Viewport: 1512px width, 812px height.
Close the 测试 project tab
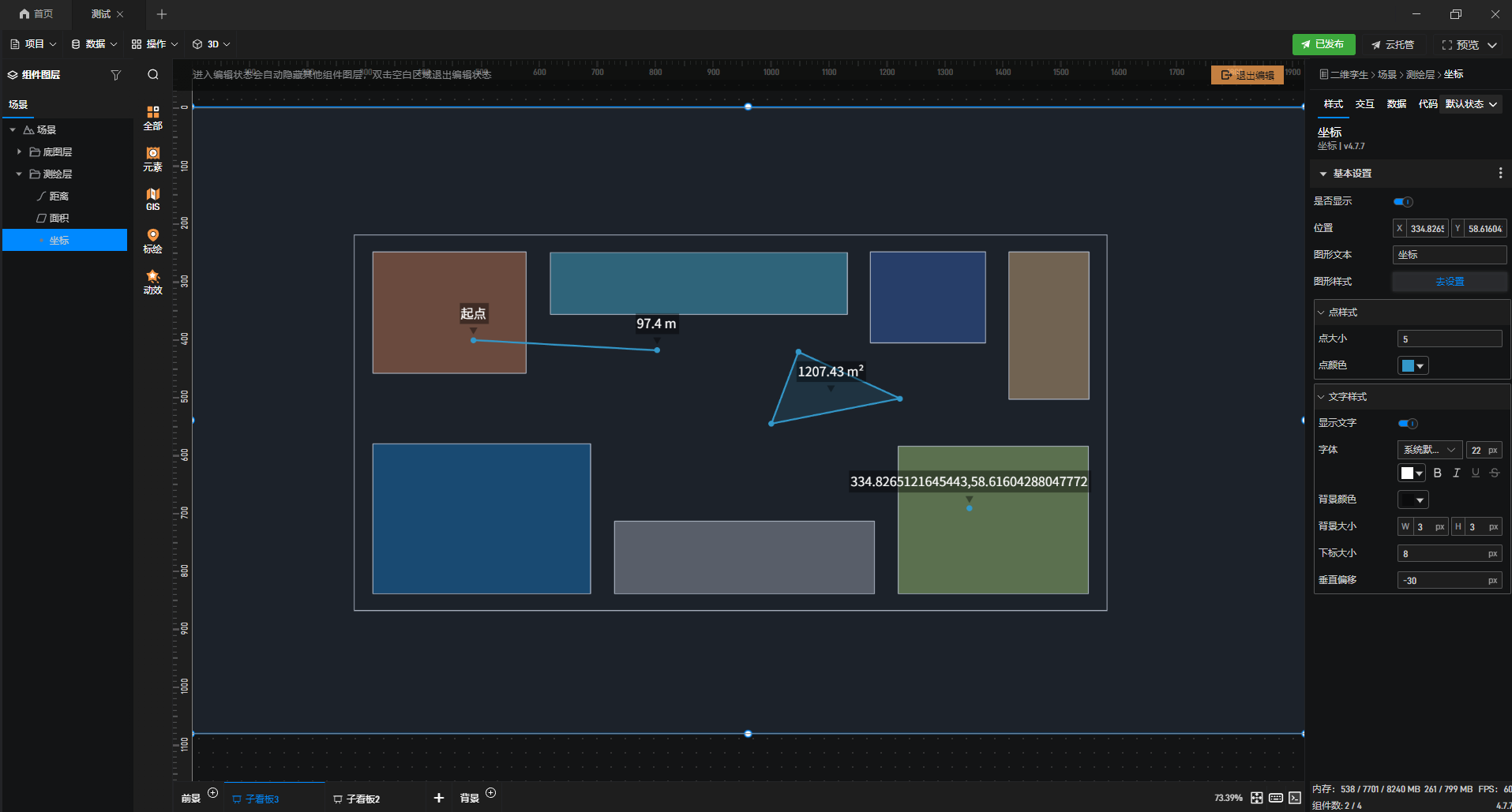coord(120,14)
